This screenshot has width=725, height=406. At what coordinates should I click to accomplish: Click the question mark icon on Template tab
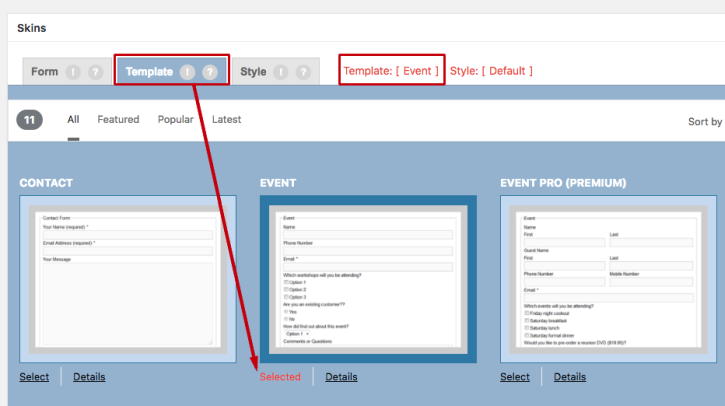point(209,72)
